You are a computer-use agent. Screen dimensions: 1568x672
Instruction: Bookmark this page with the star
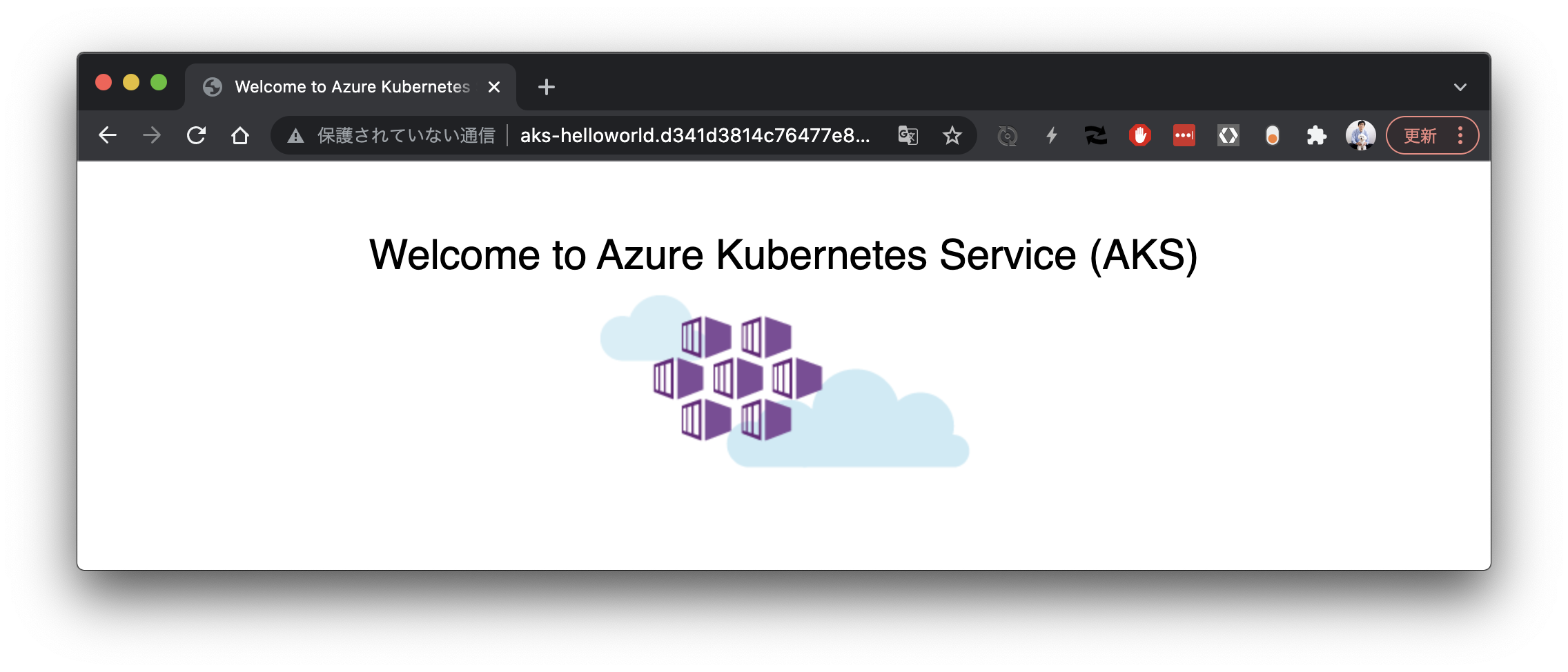(952, 135)
